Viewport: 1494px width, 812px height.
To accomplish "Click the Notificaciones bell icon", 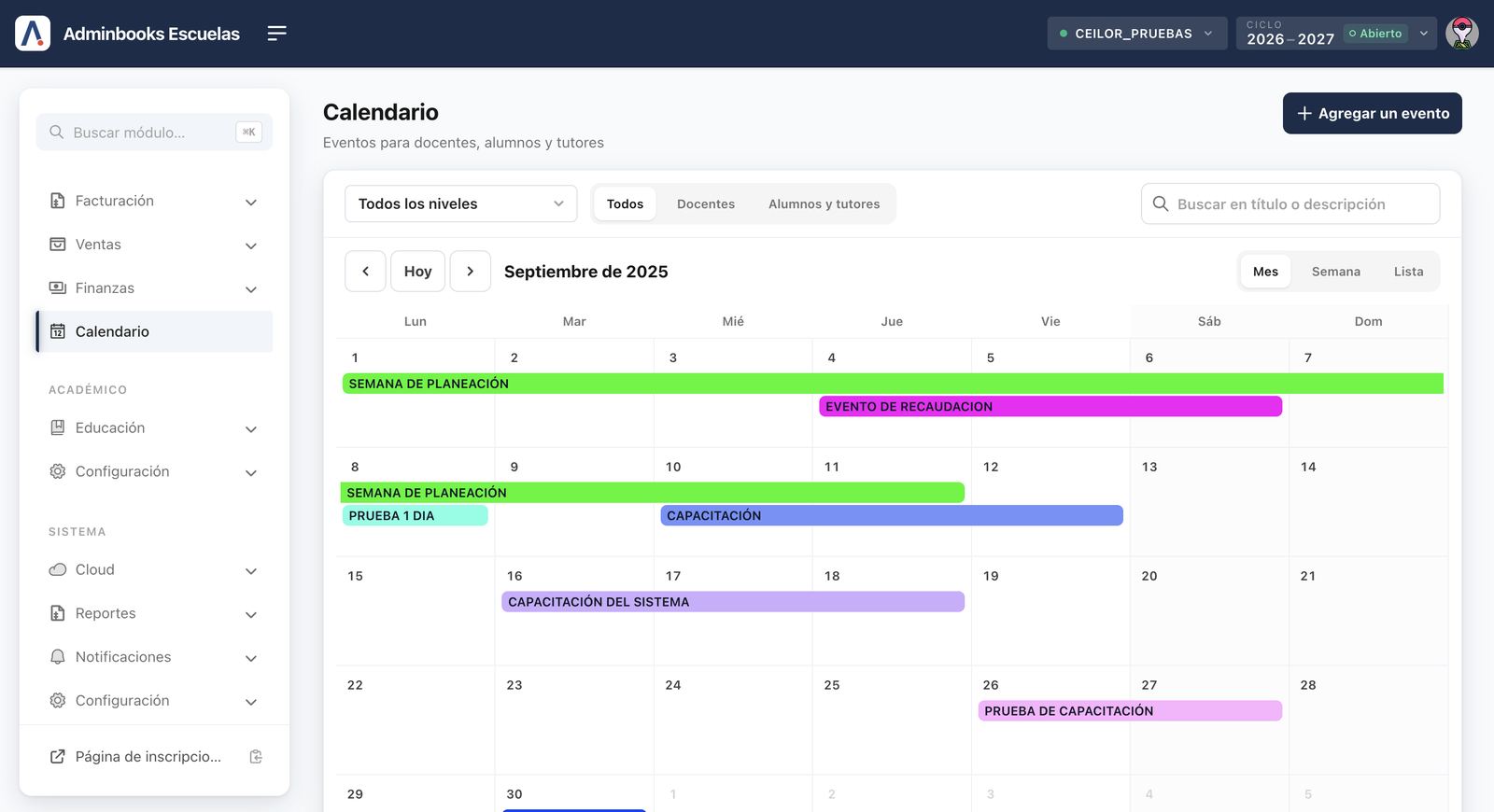I will pyautogui.click(x=58, y=657).
